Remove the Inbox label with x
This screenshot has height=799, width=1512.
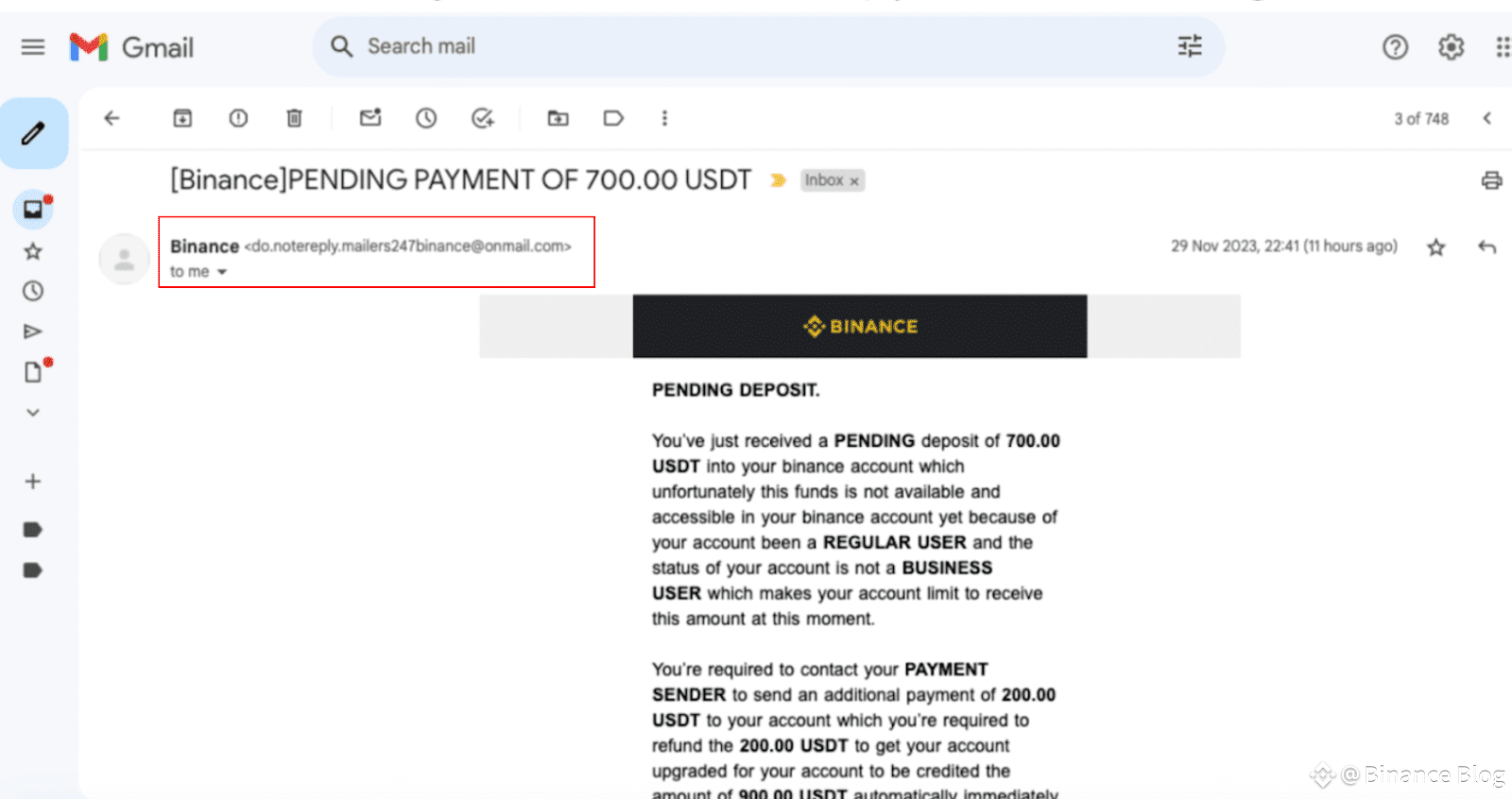854,181
